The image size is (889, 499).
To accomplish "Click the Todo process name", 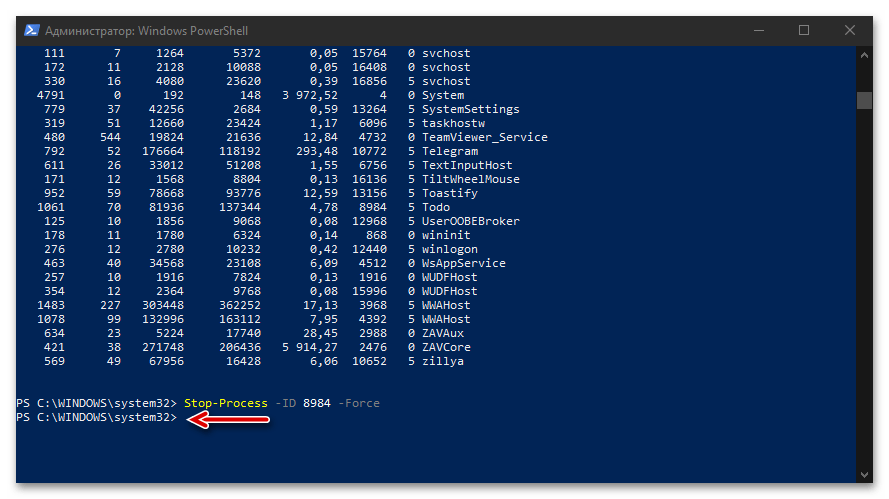I will (436, 207).
